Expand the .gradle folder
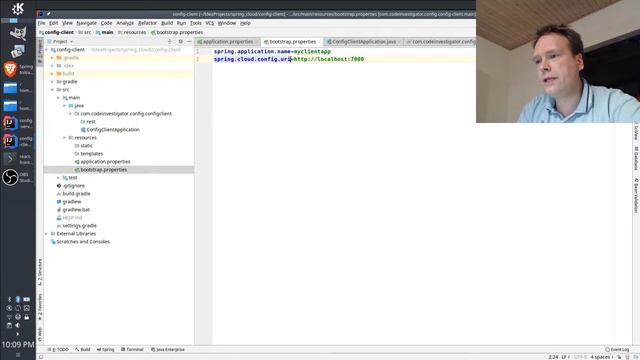 click(x=52, y=58)
